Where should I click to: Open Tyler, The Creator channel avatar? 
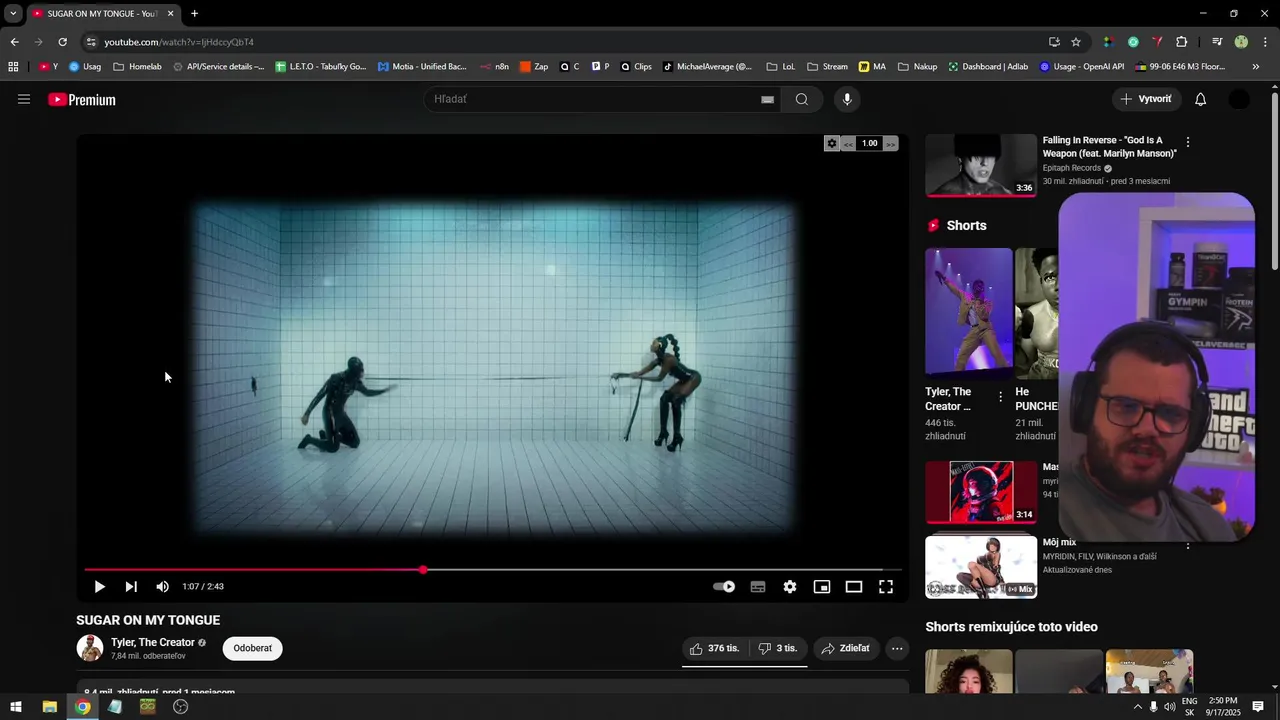point(90,648)
